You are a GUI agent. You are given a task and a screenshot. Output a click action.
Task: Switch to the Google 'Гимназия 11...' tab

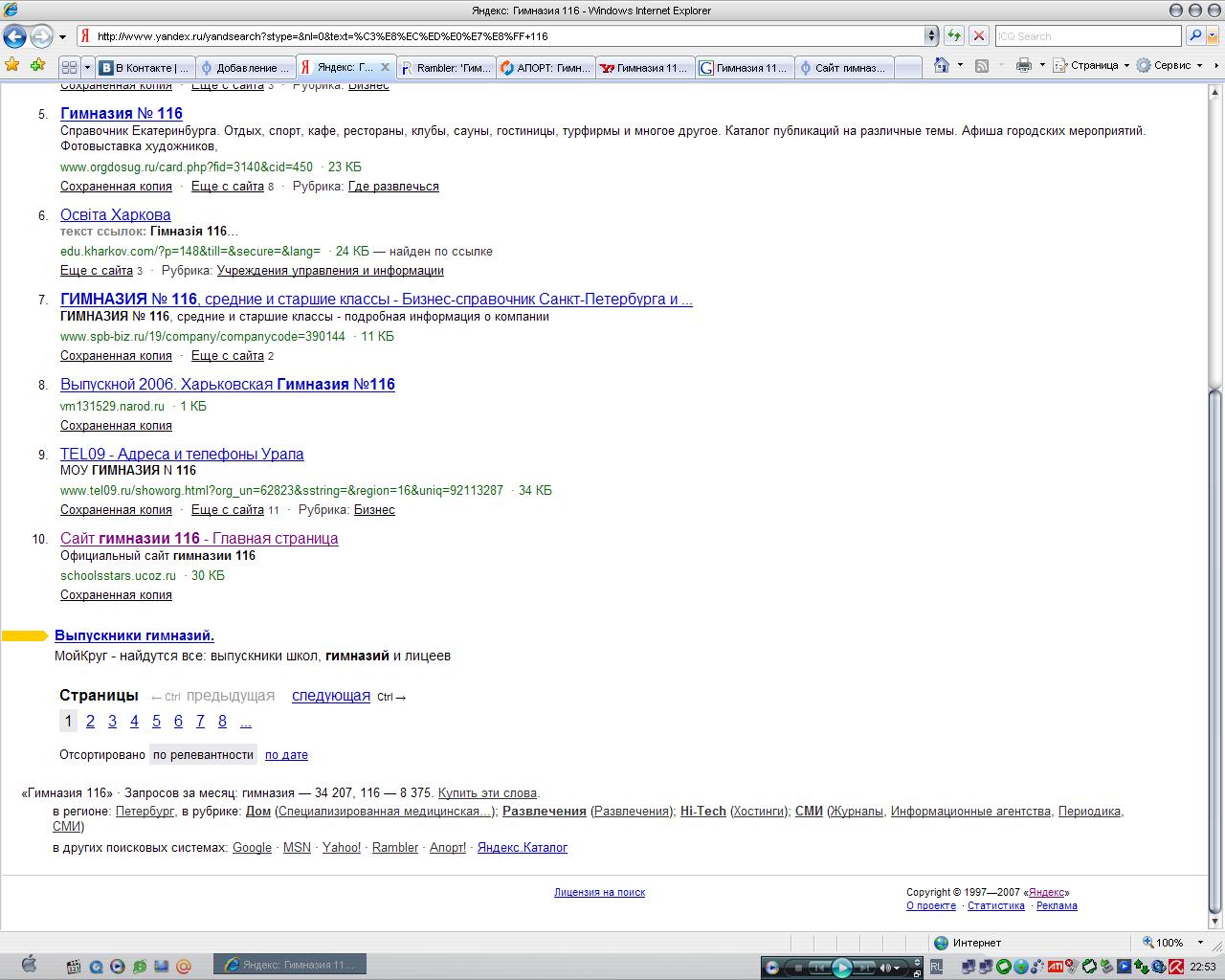pos(745,67)
